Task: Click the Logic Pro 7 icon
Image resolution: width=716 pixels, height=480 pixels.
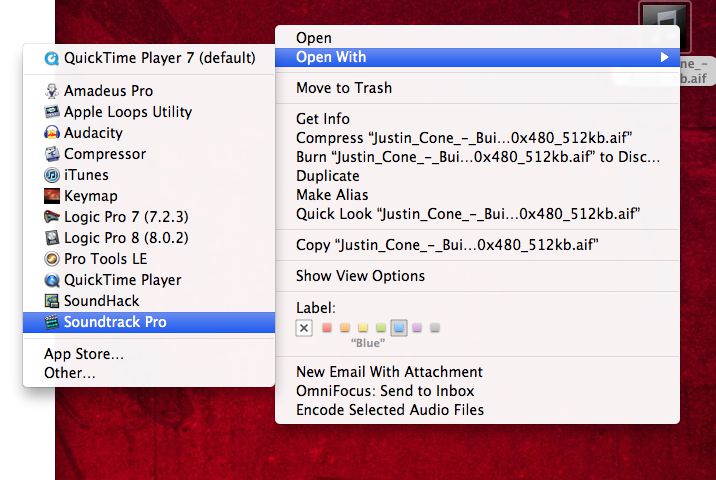Action: [52, 216]
